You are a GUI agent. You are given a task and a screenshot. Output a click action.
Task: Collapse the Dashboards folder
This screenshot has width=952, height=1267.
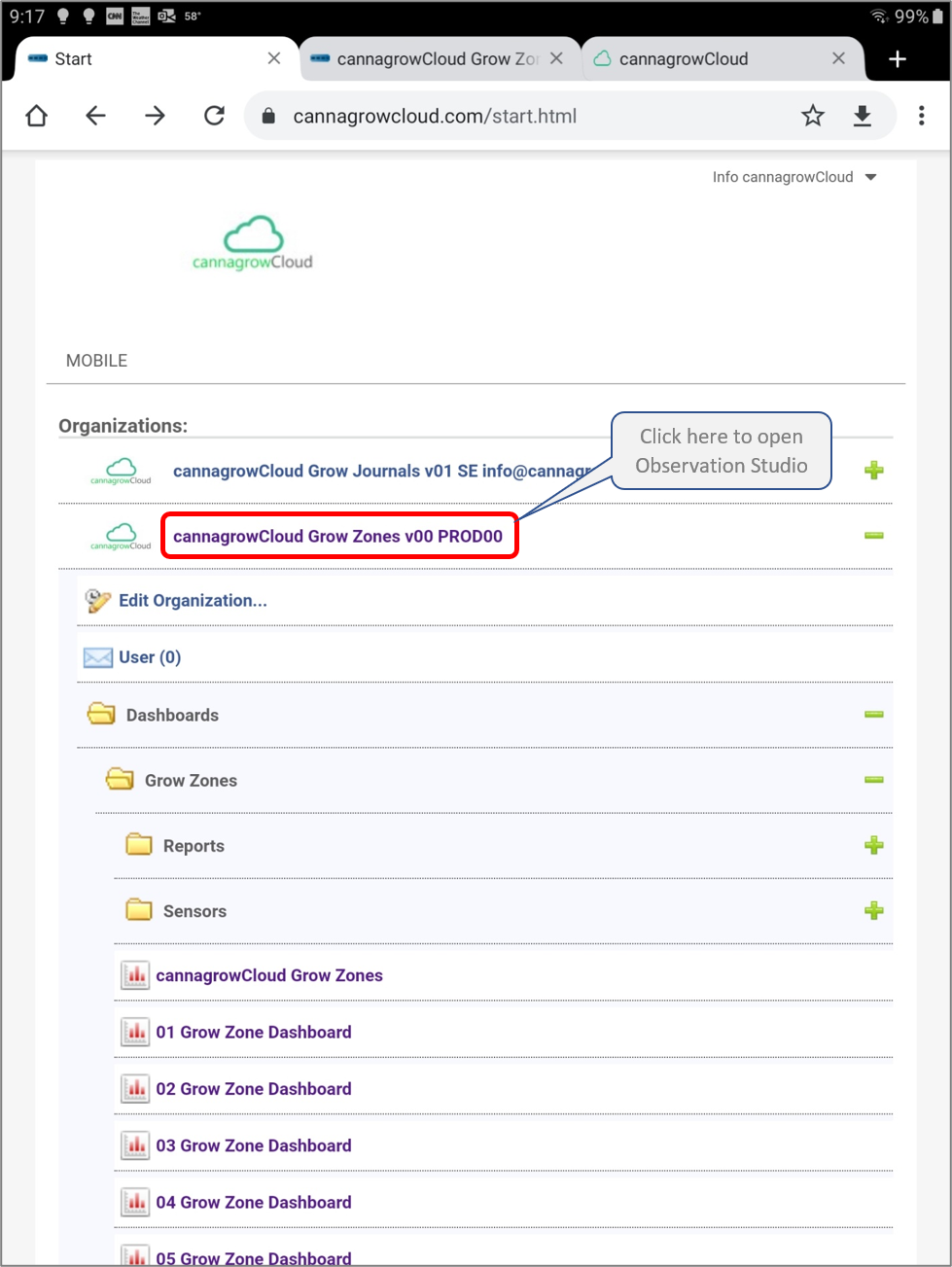click(873, 715)
